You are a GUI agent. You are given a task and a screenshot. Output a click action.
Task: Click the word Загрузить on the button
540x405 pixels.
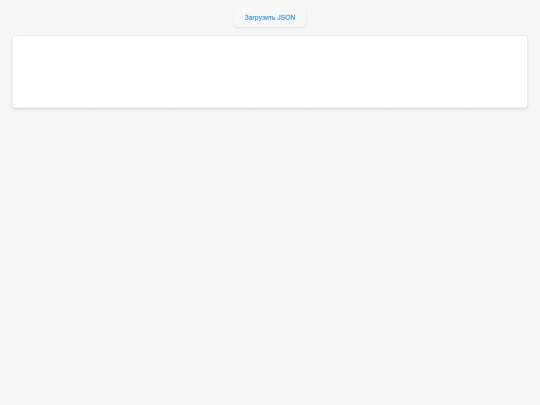[260, 18]
